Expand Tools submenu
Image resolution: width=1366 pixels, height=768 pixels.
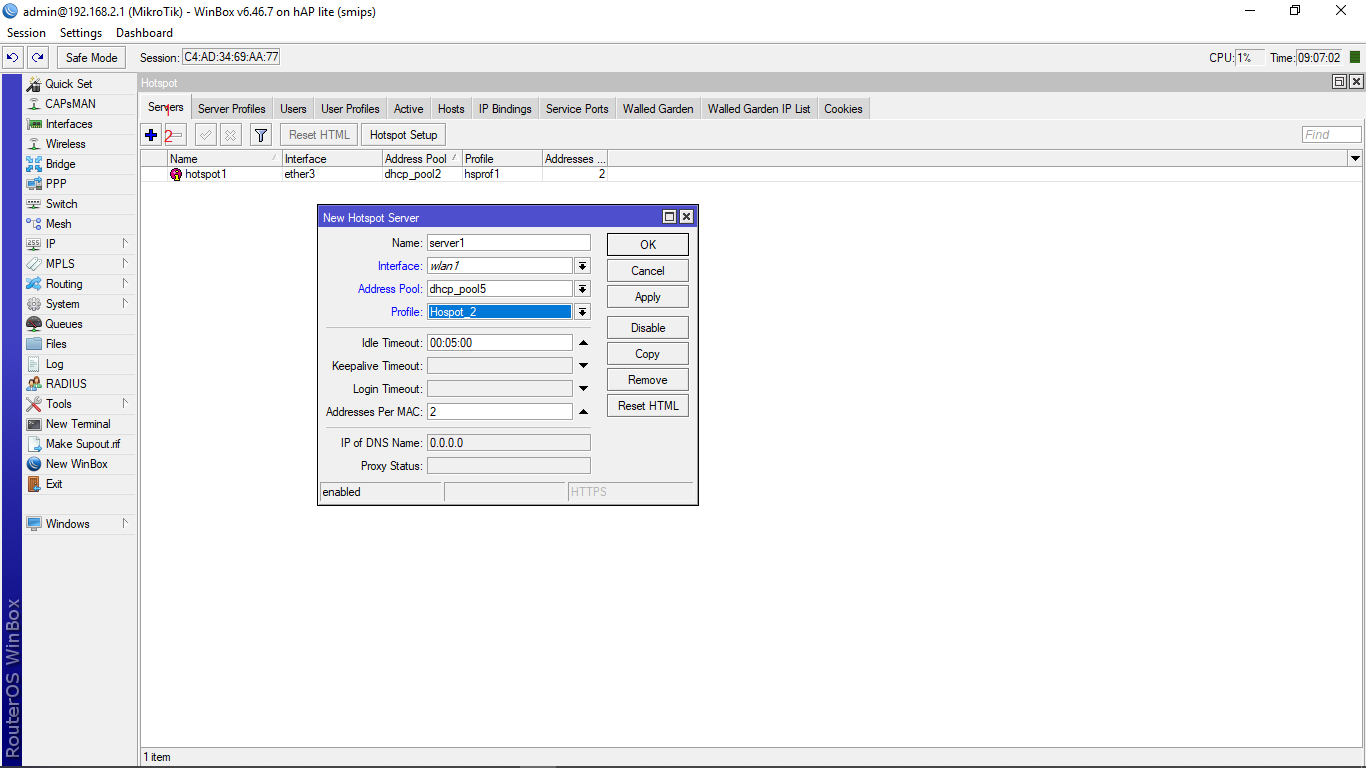(125, 404)
